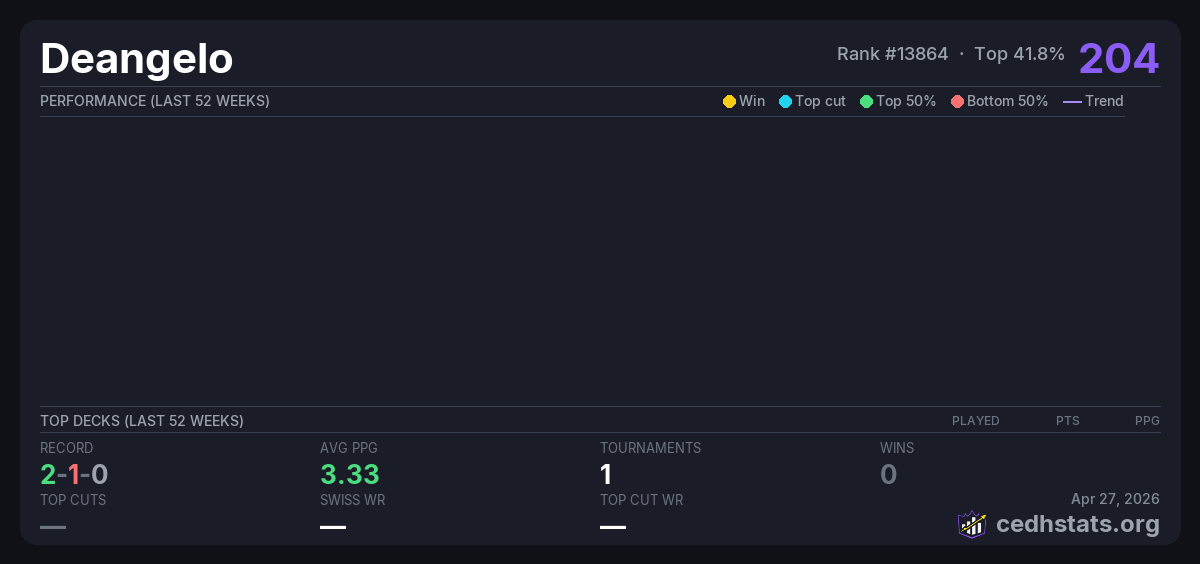Click the purple Trend line marker
Image resolution: width=1200 pixels, height=564 pixels.
coord(1071,101)
